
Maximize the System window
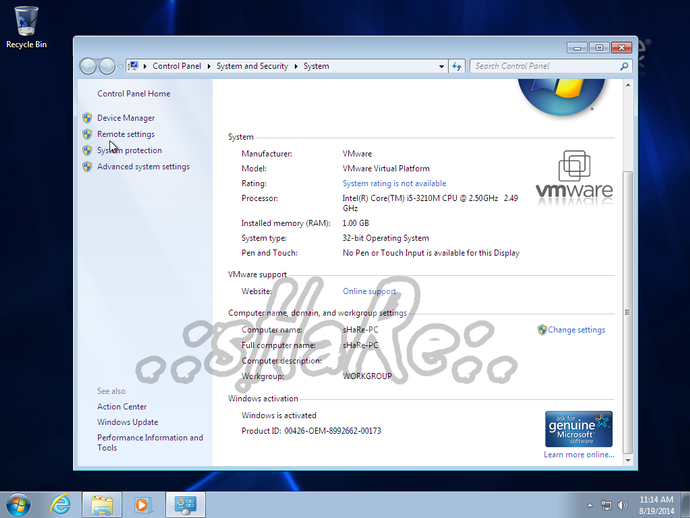pos(599,47)
